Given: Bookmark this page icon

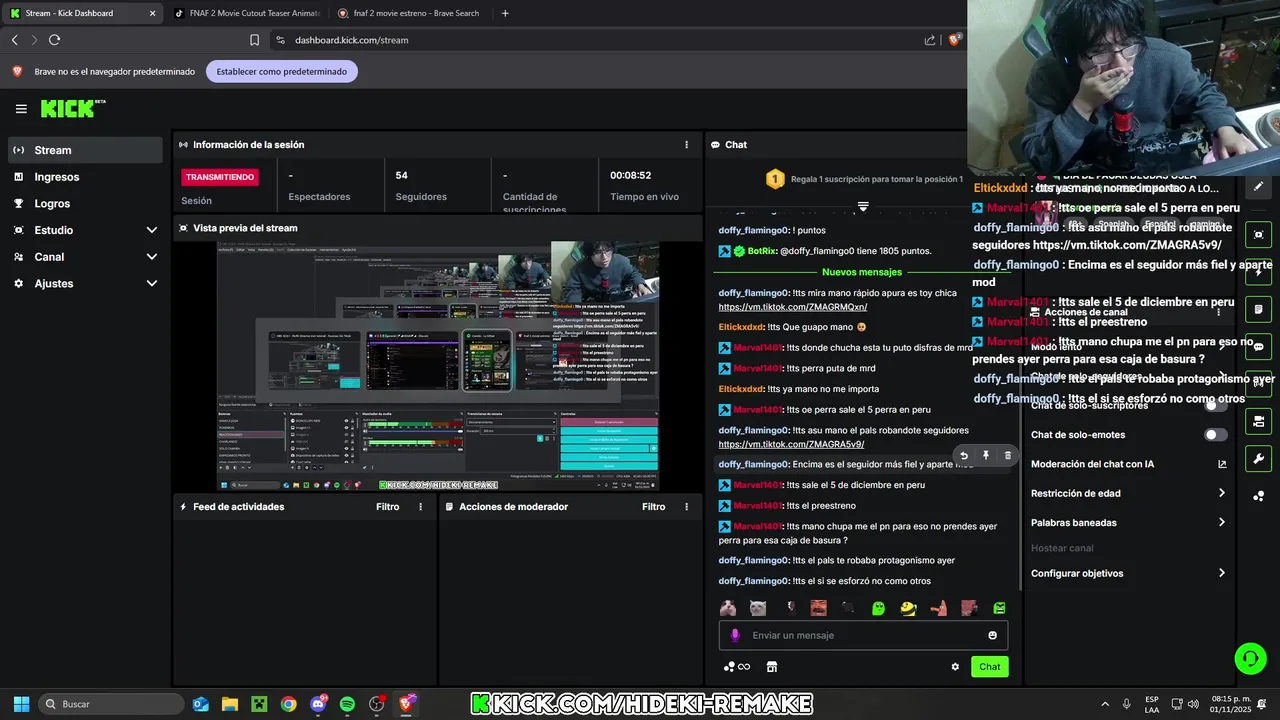Looking at the screenshot, I should [254, 40].
